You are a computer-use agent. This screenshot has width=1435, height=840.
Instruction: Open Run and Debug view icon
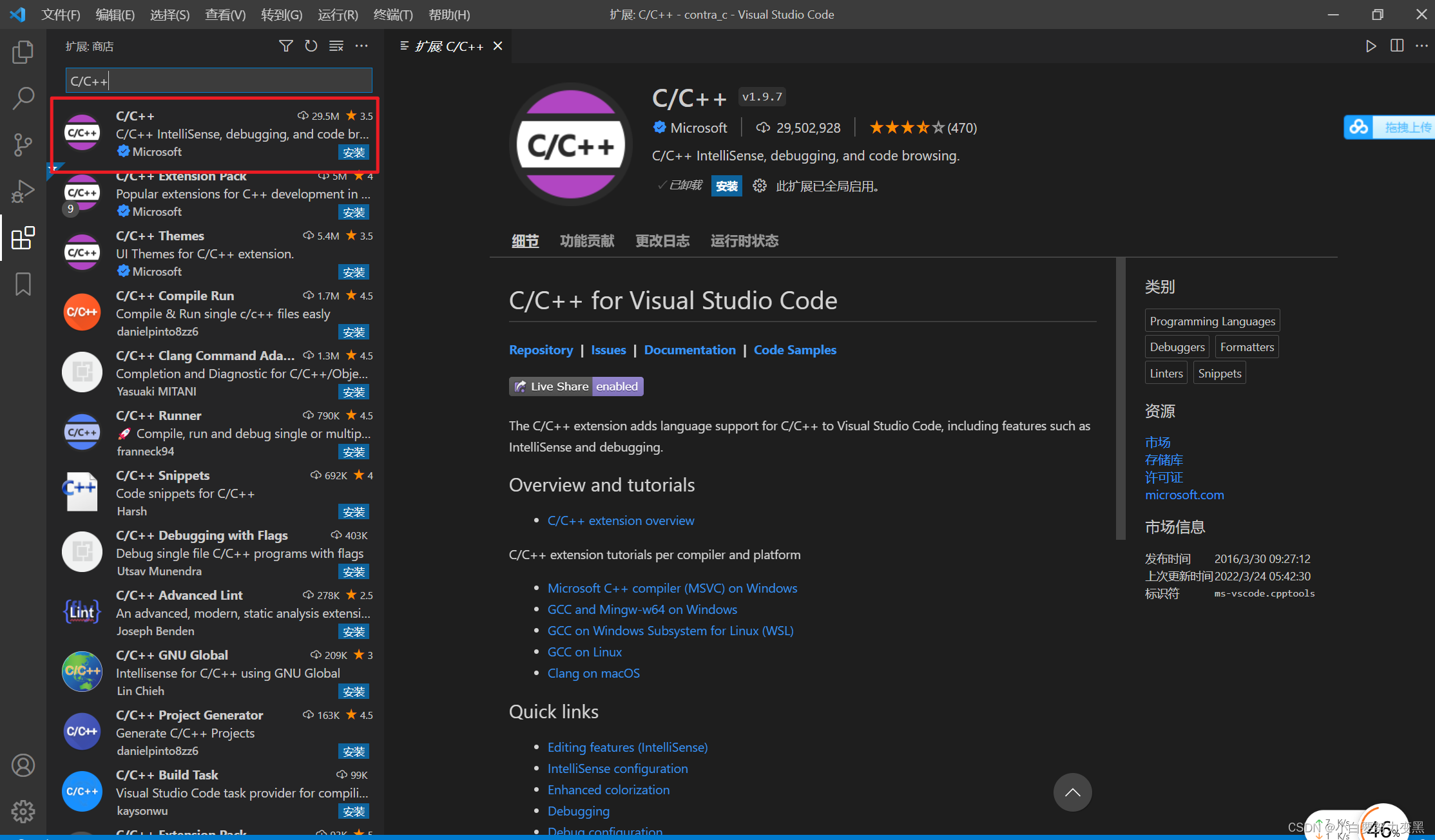pos(23,191)
